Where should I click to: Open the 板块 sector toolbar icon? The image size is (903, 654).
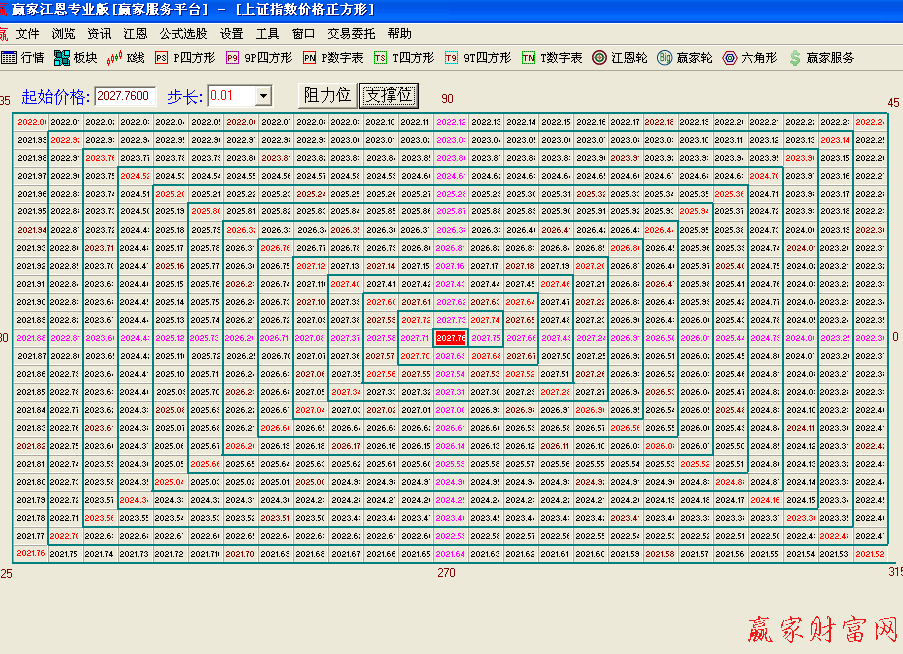(x=62, y=58)
